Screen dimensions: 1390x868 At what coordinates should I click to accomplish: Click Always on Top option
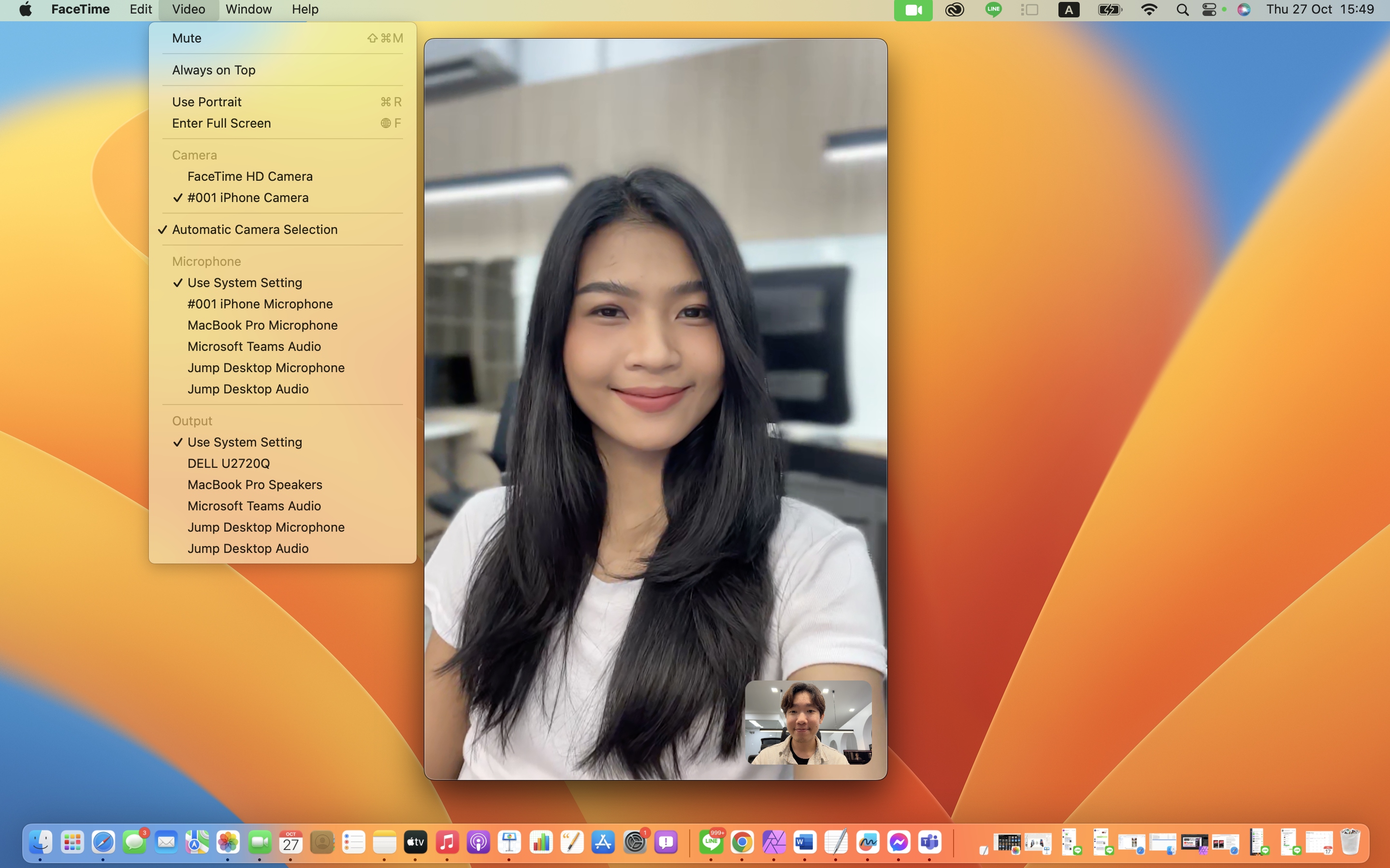(x=214, y=70)
